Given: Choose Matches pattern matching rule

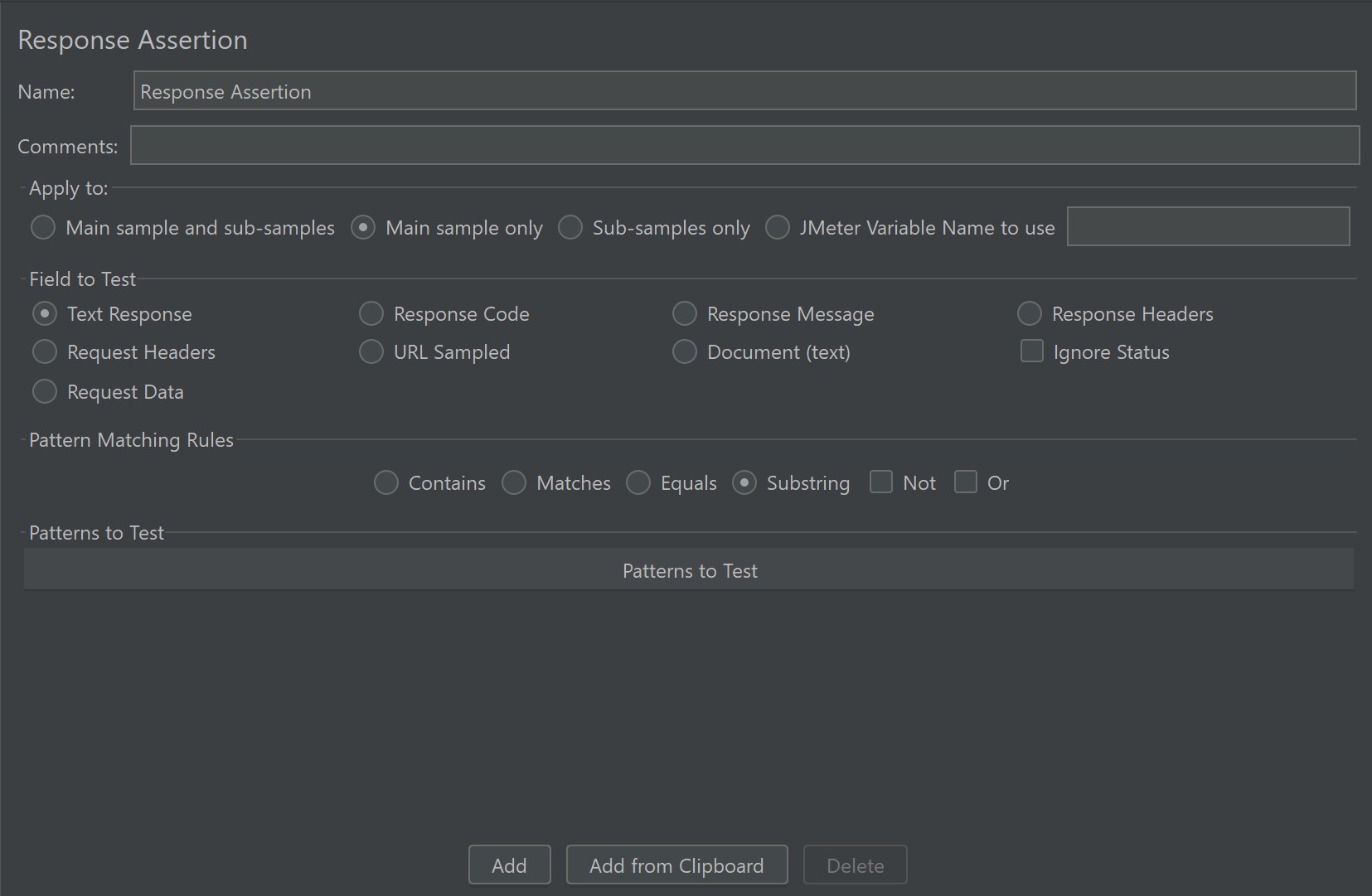Looking at the screenshot, I should click(514, 482).
